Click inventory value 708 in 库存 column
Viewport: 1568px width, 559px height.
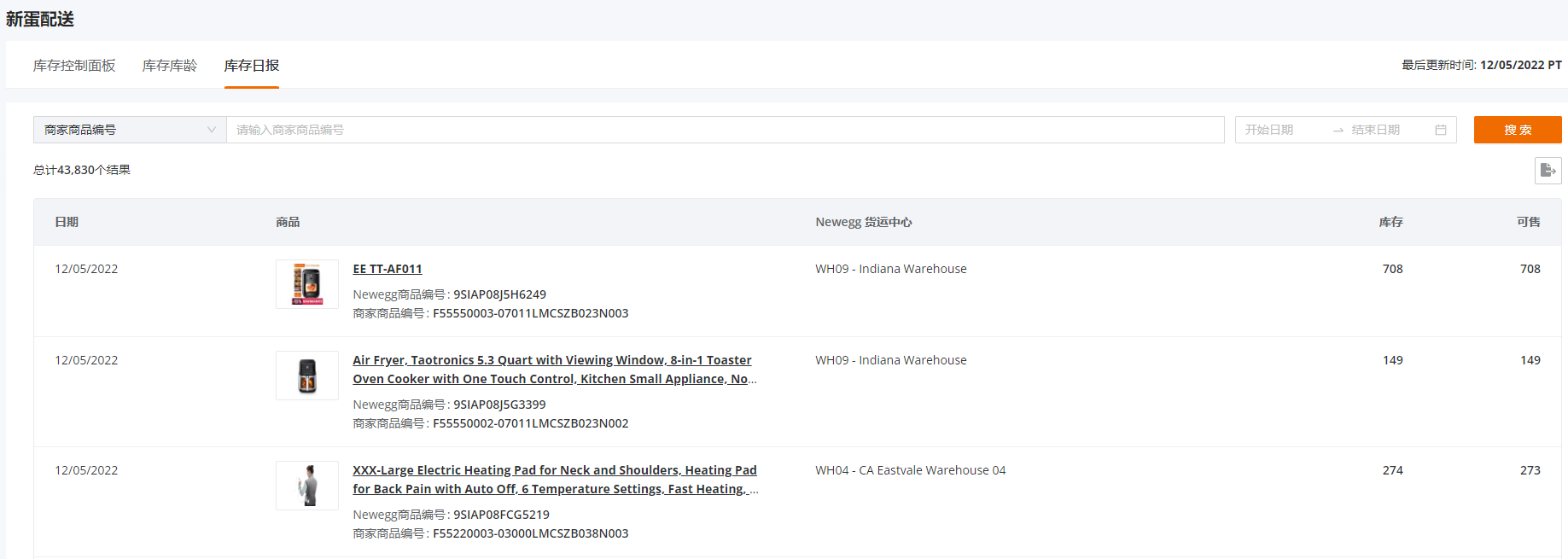click(1393, 269)
